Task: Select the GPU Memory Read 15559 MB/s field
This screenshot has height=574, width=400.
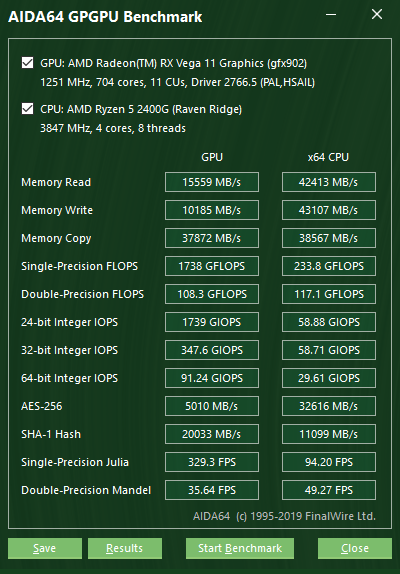Action: [x=212, y=182]
